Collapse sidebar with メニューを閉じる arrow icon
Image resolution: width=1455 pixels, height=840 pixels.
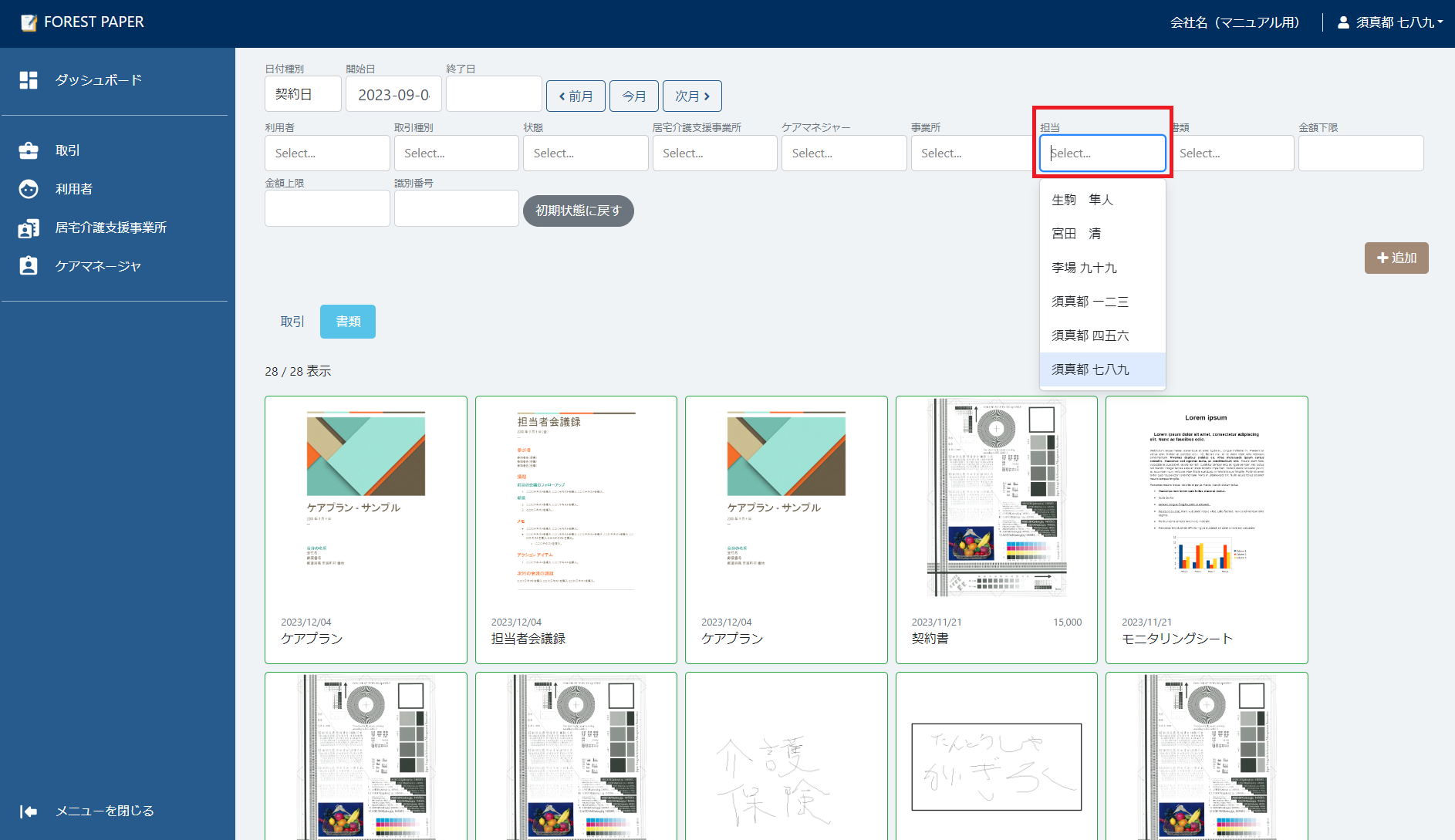[x=29, y=811]
